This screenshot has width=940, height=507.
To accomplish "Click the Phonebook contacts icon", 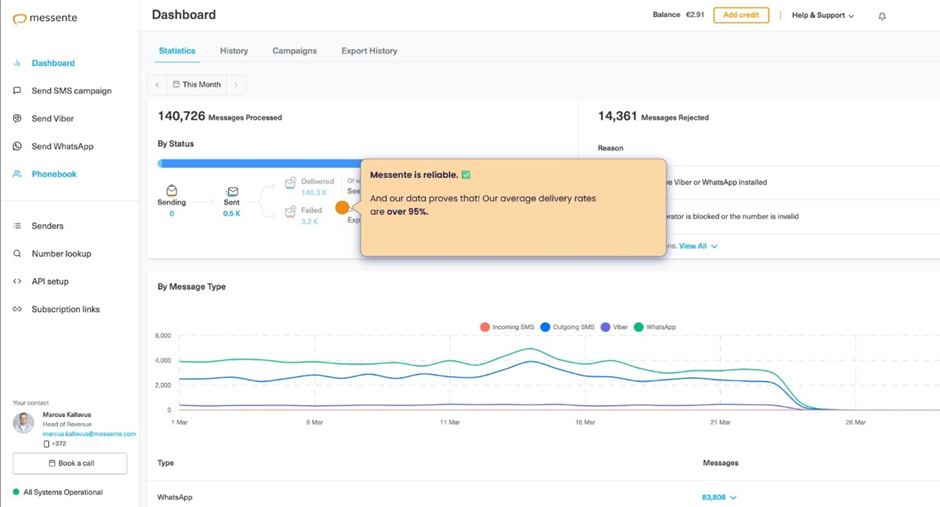I will click(17, 174).
